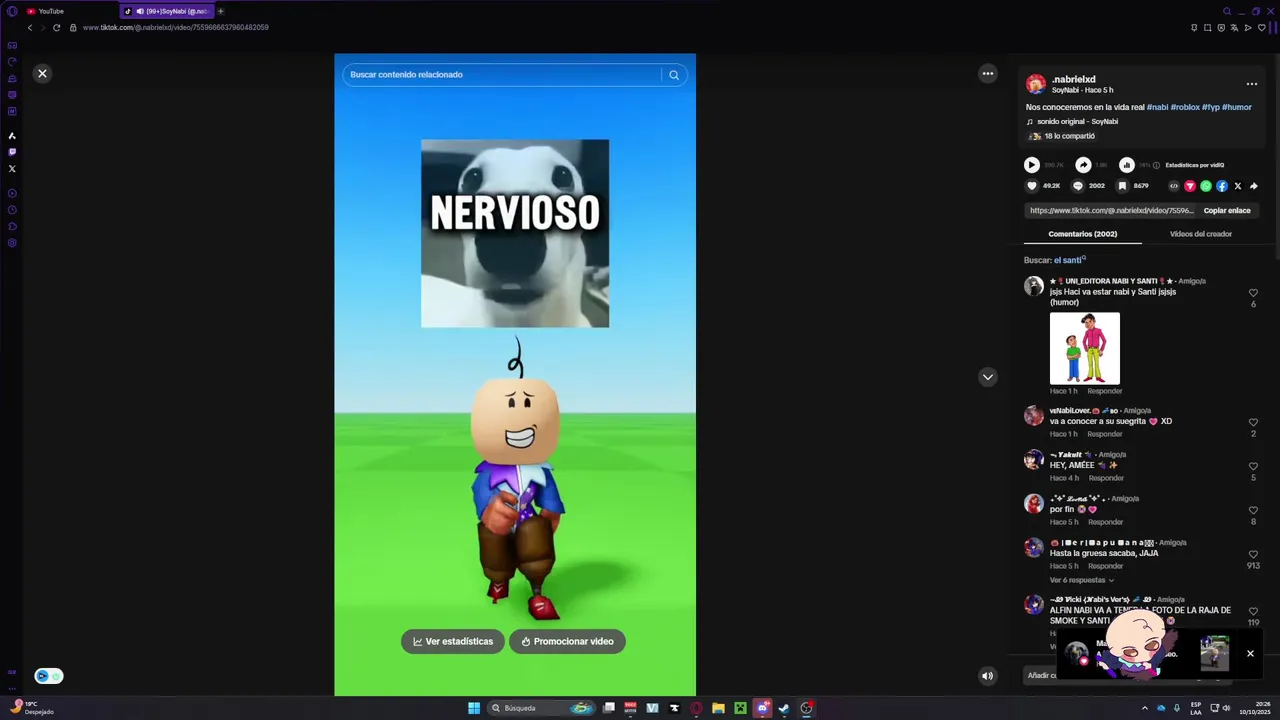Click the embed code icon
This screenshot has height=720, width=1280.
[x=1174, y=186]
